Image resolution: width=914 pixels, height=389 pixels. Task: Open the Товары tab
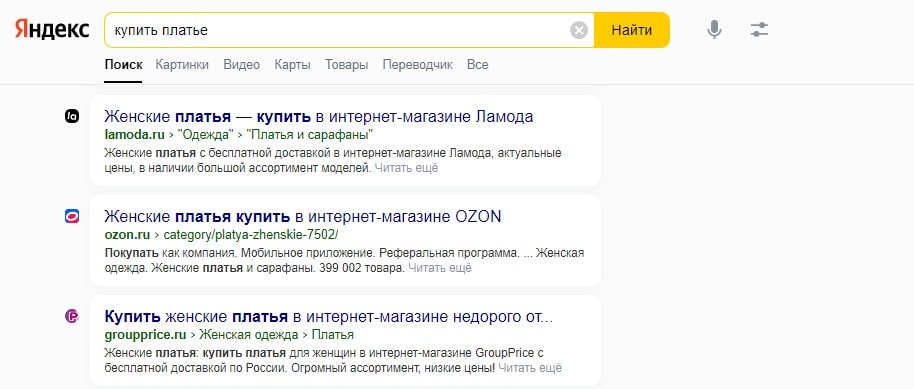tap(346, 65)
